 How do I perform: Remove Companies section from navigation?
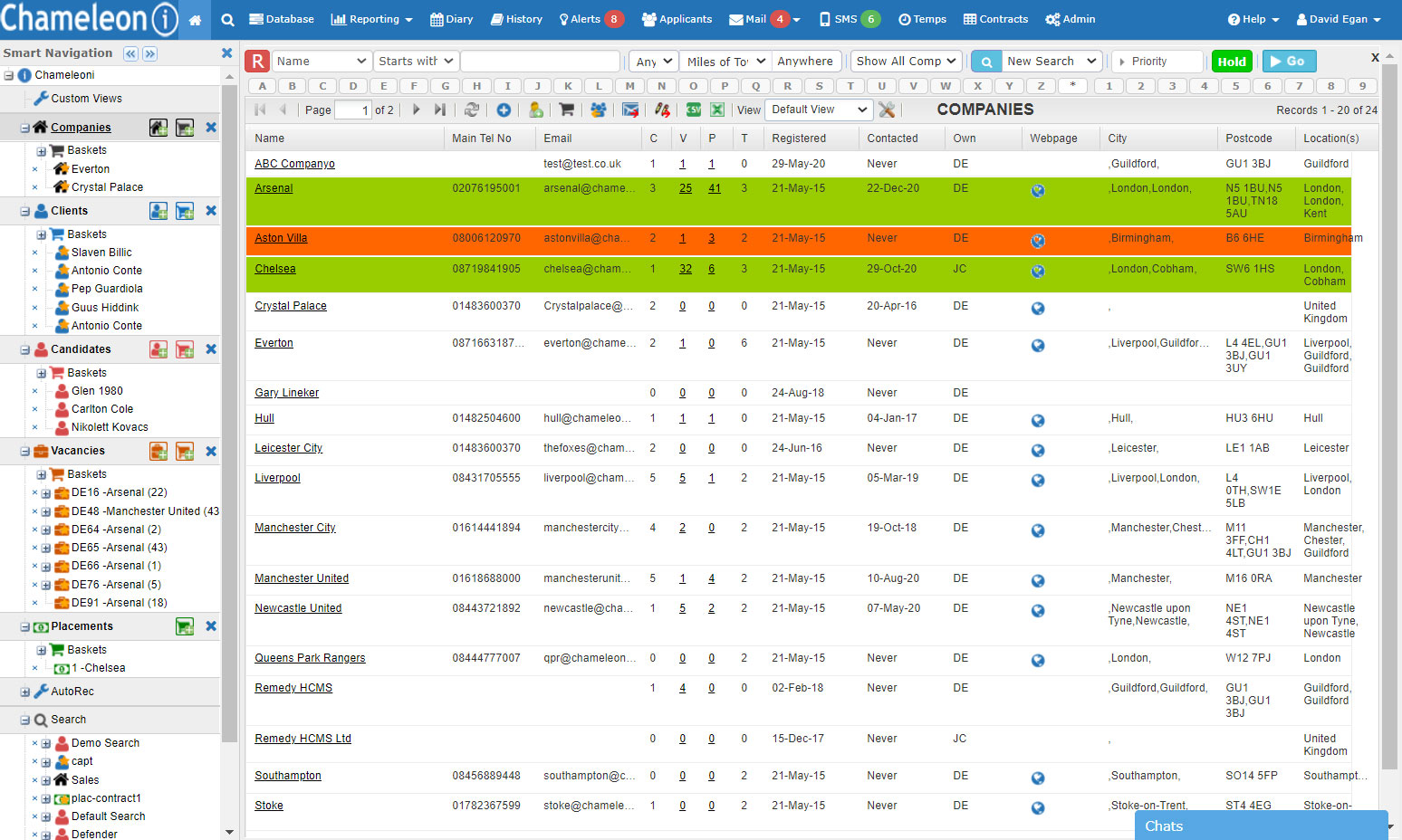coord(211,128)
